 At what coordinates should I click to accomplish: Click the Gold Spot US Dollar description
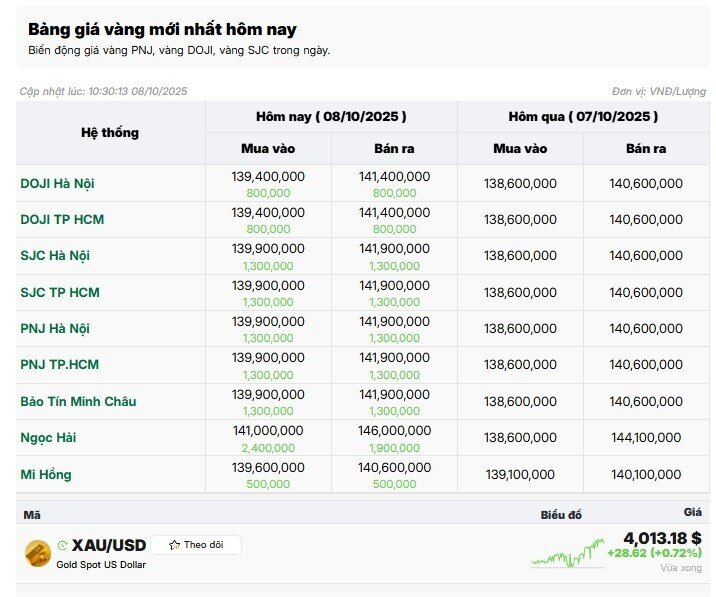click(x=101, y=565)
